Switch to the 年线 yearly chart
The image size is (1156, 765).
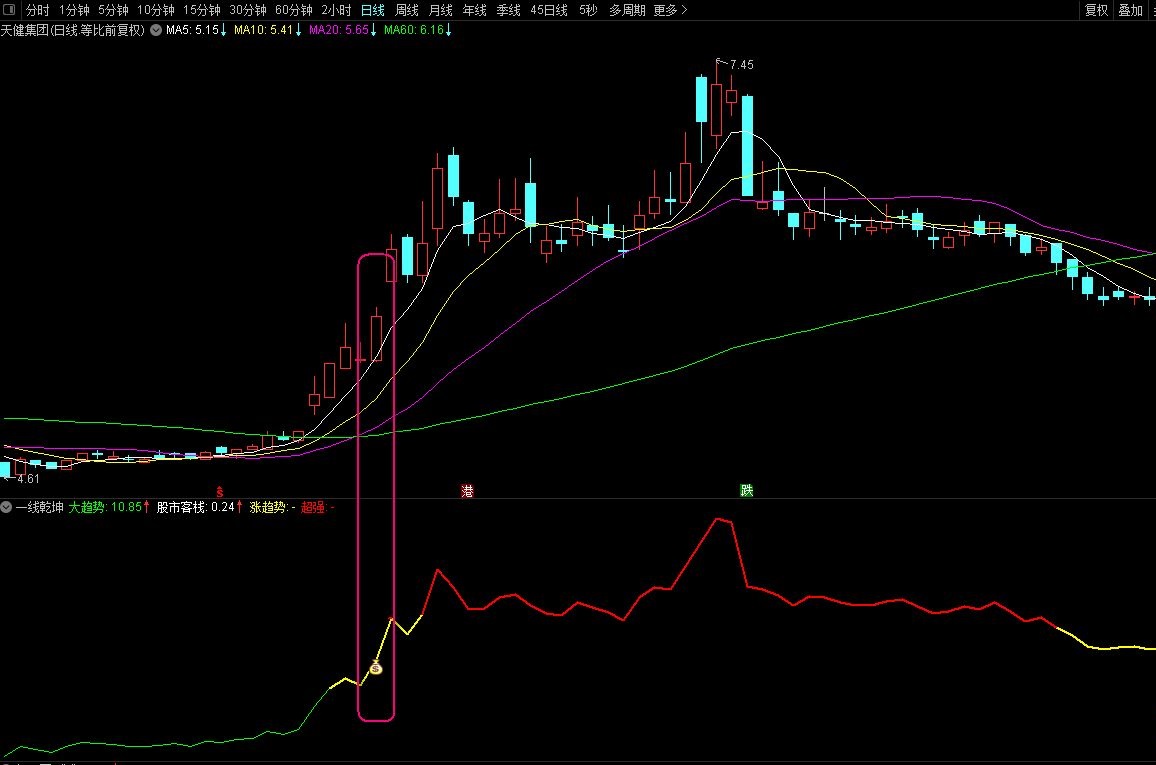click(474, 10)
